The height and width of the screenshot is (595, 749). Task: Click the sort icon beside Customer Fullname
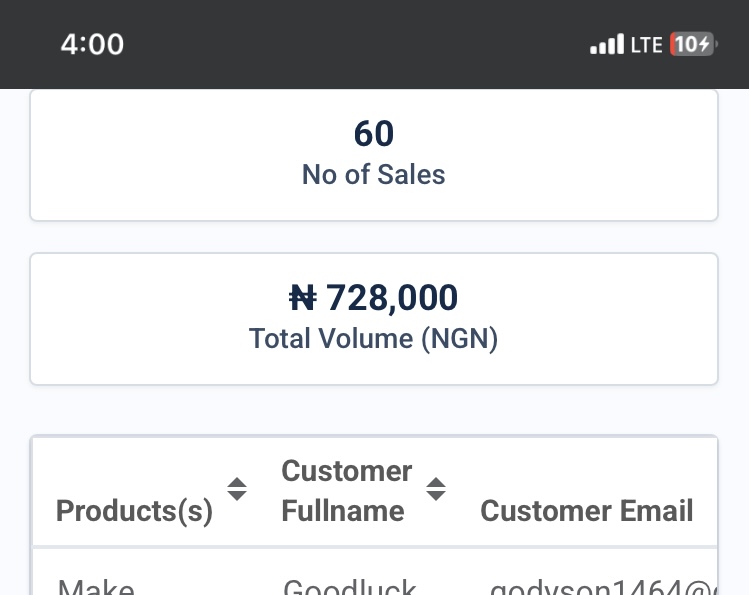coord(436,489)
